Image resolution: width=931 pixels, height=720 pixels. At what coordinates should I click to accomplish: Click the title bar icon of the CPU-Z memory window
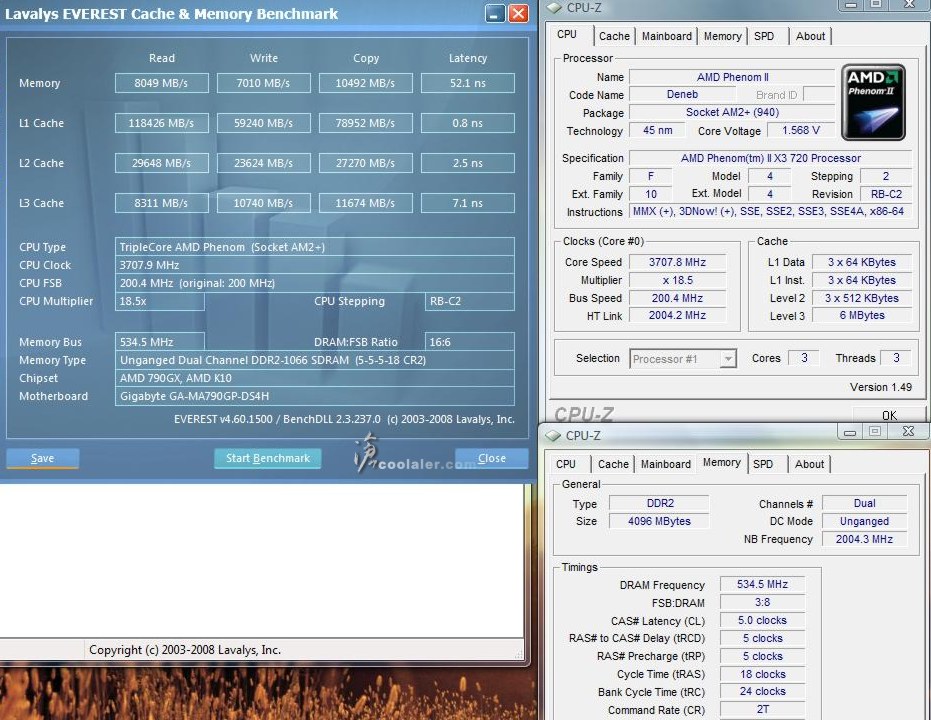click(553, 436)
